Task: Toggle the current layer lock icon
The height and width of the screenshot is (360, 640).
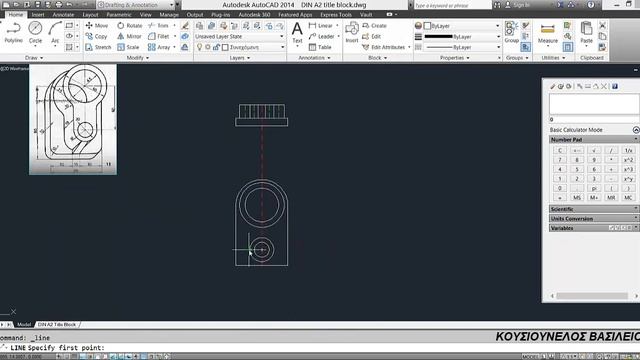Action: click(216, 47)
